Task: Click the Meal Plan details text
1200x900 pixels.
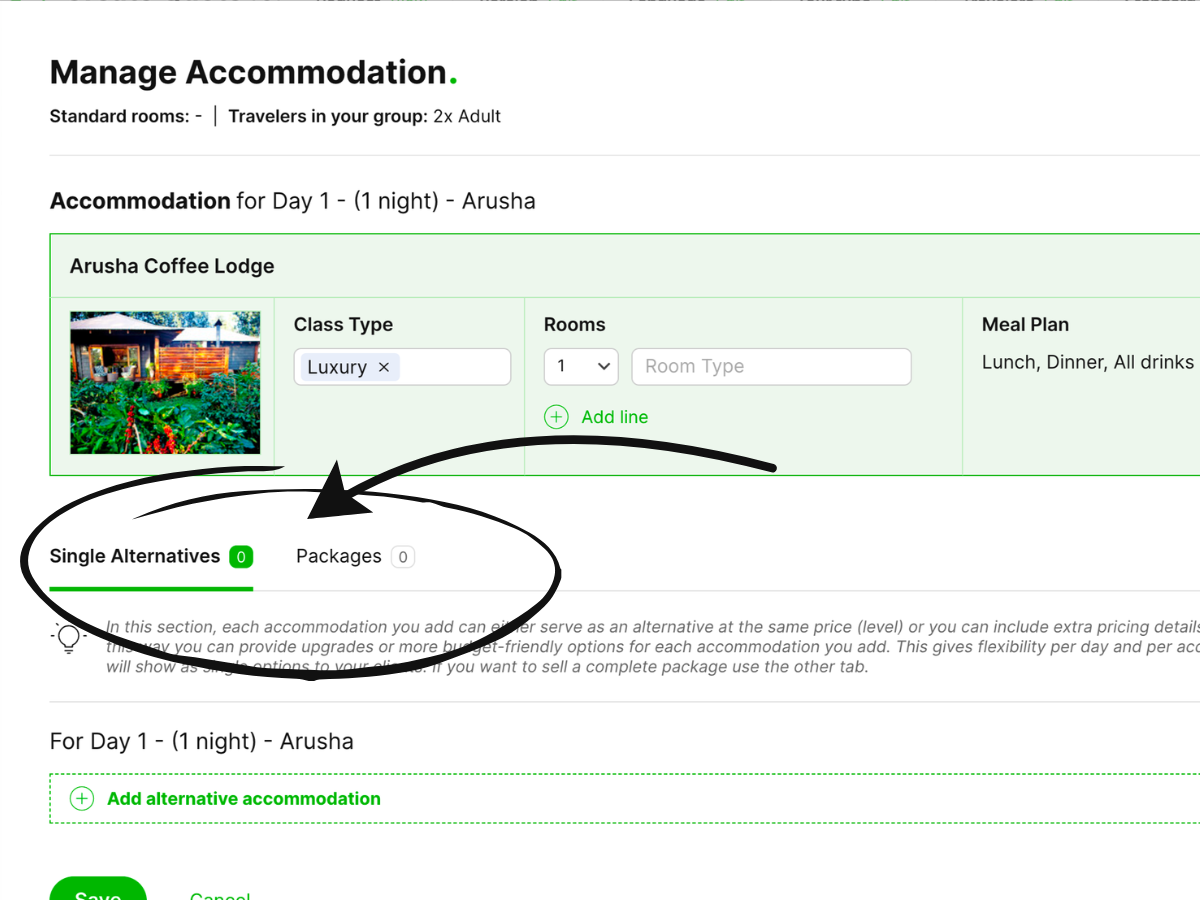Action: 1087,362
